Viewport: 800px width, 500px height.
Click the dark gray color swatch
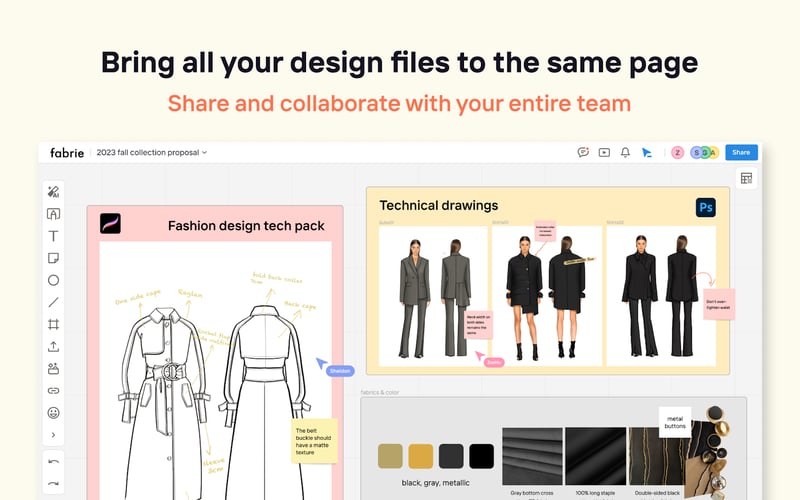pos(451,456)
